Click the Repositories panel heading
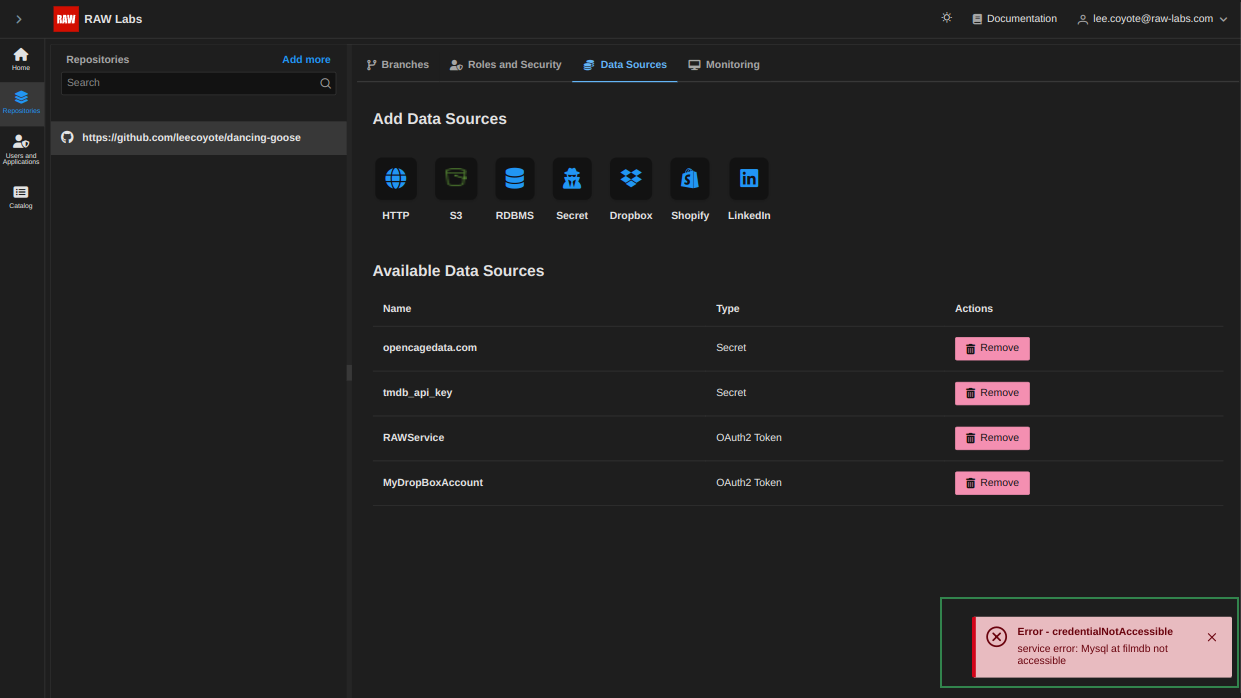The height and width of the screenshot is (698, 1241). (98, 60)
